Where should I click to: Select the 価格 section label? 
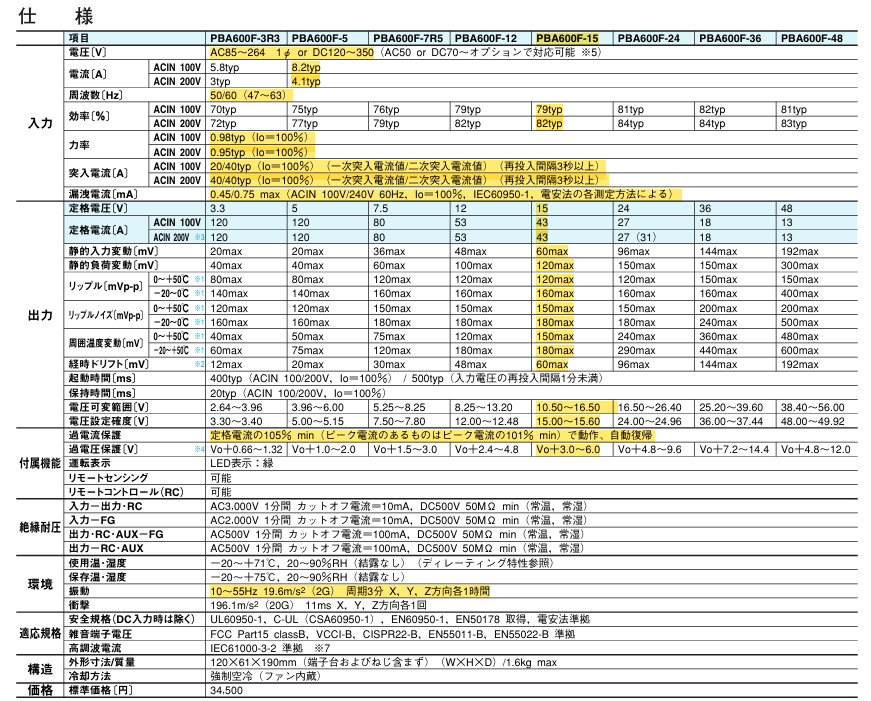[x=40, y=690]
